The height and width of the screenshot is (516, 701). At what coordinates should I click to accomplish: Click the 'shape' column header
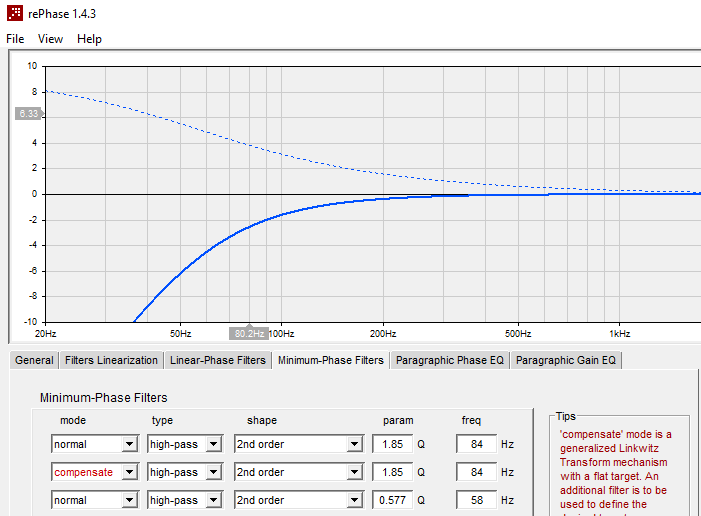[x=262, y=420]
